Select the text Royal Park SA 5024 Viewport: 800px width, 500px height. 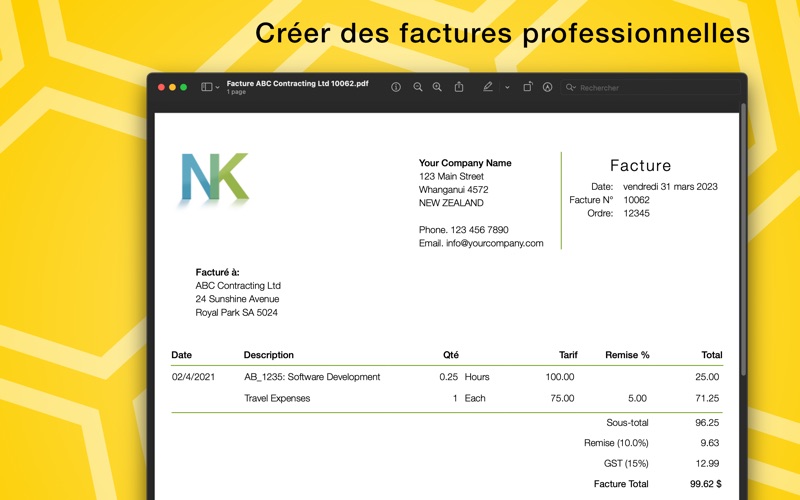click(236, 313)
